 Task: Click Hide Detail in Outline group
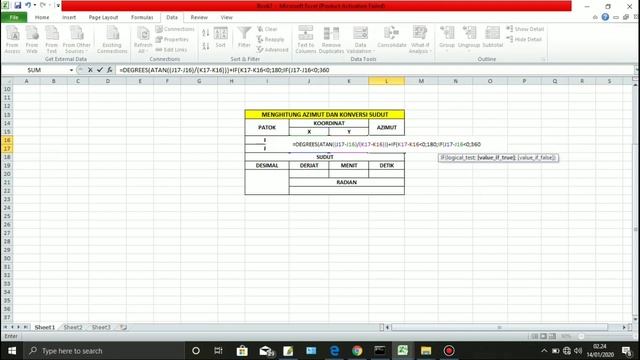tap(524, 39)
